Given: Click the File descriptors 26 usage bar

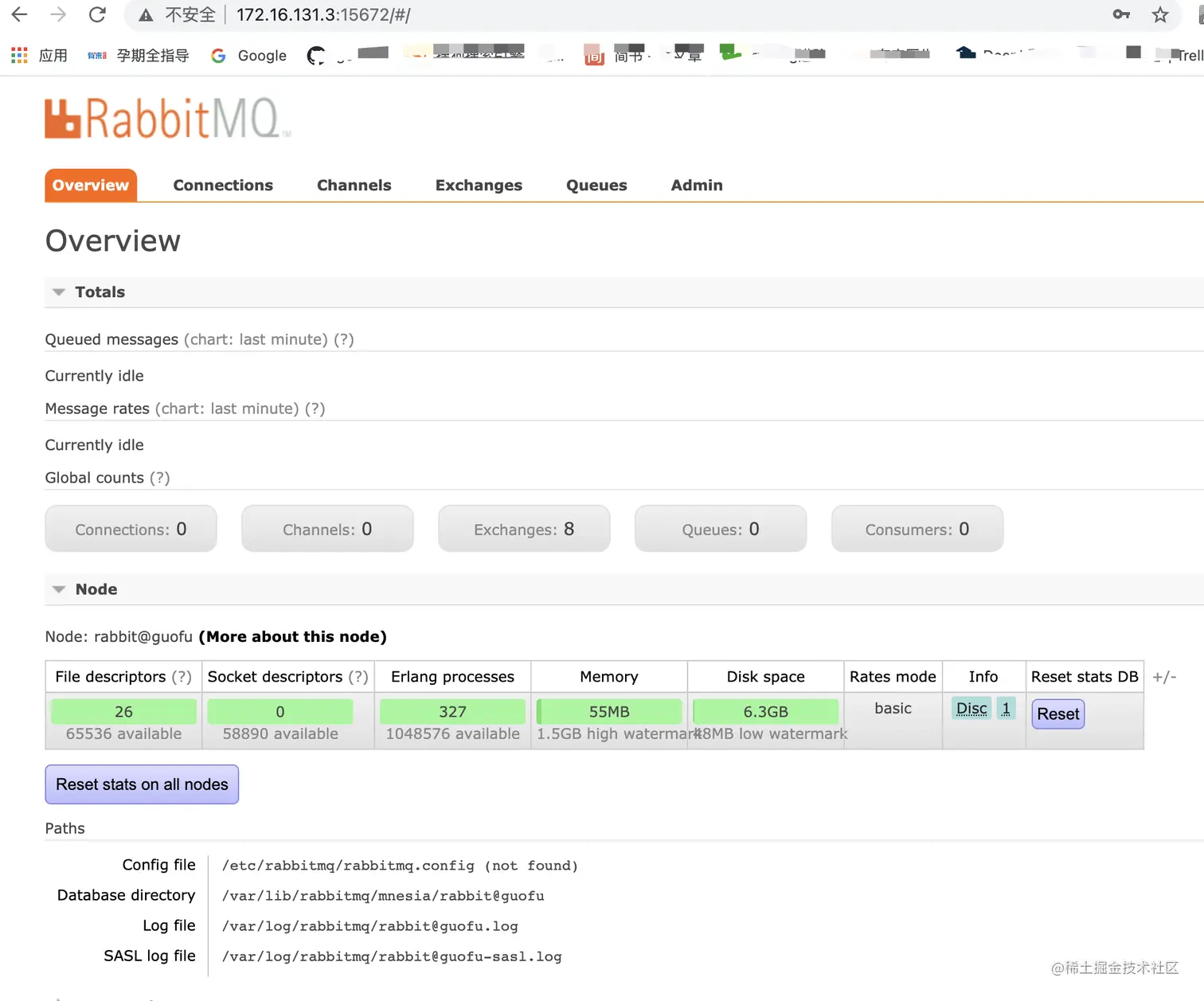Looking at the screenshot, I should (123, 711).
